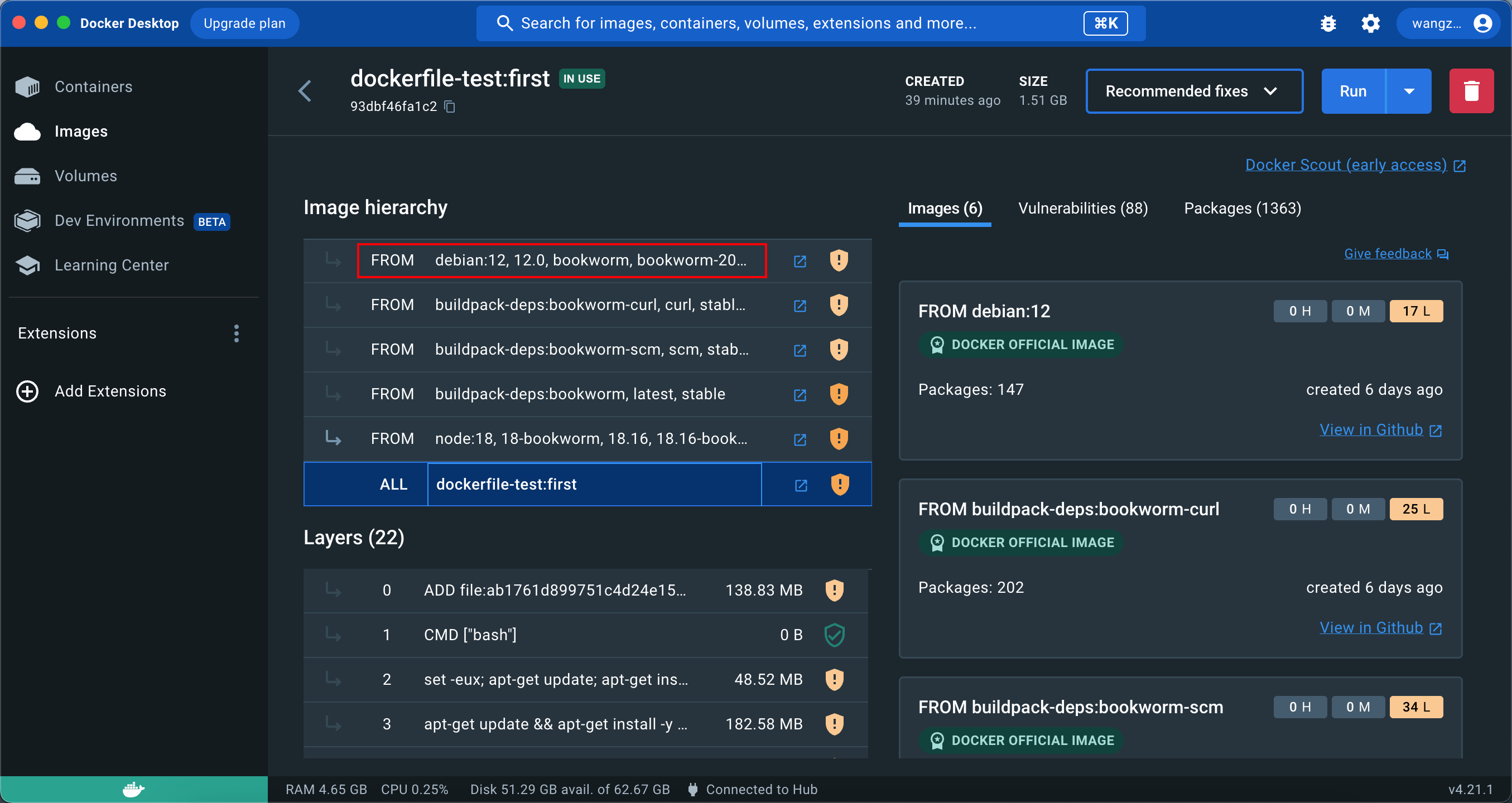
Task: Copy image ID 93dbf46fa1c2 via copy icon
Action: [450, 106]
